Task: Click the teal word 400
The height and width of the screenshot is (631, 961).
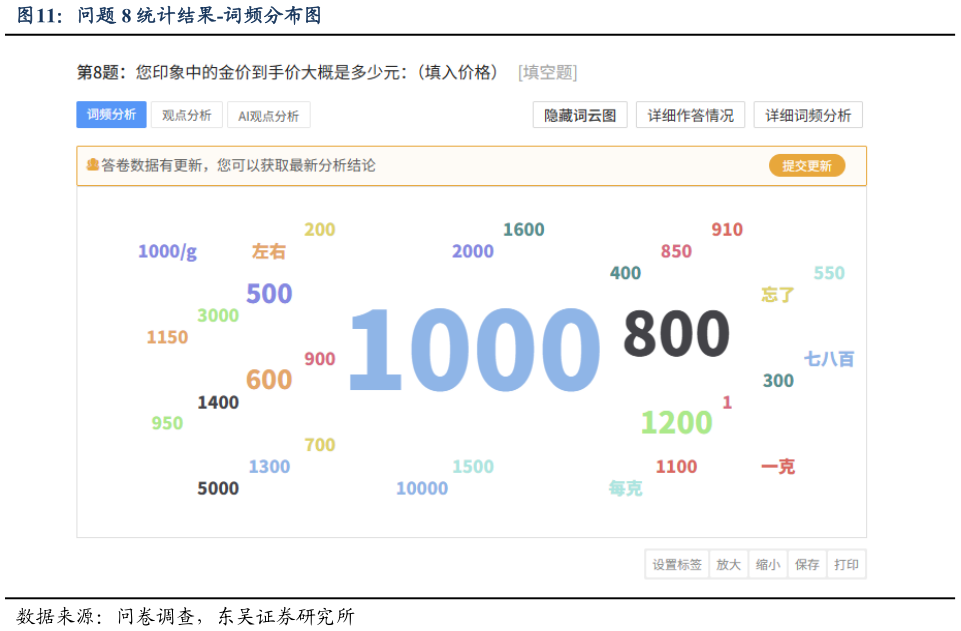Action: point(625,273)
